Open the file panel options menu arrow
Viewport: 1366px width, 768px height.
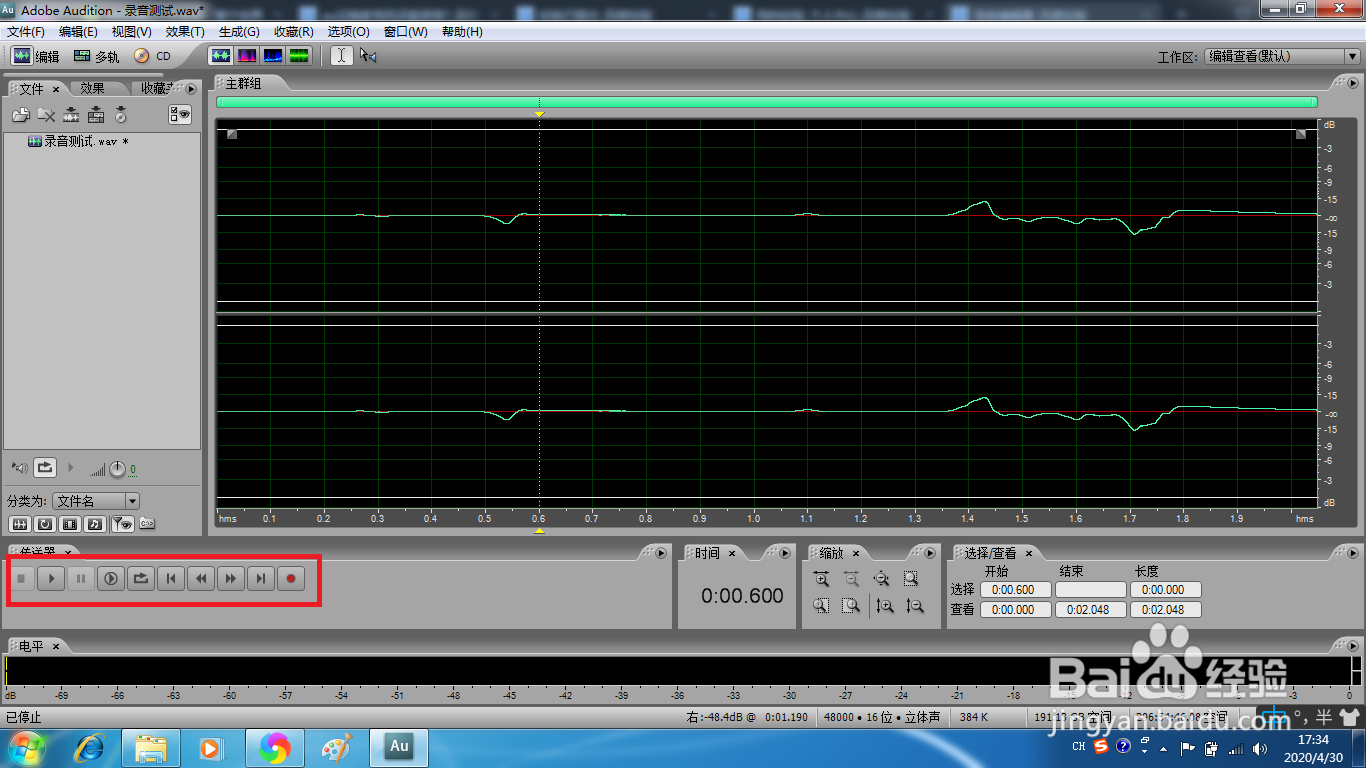click(191, 89)
